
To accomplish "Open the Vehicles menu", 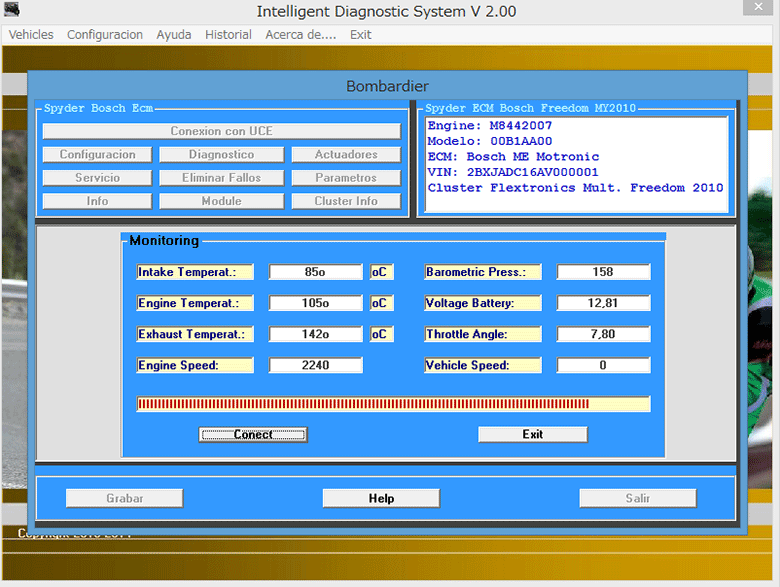I will pyautogui.click(x=31, y=35).
